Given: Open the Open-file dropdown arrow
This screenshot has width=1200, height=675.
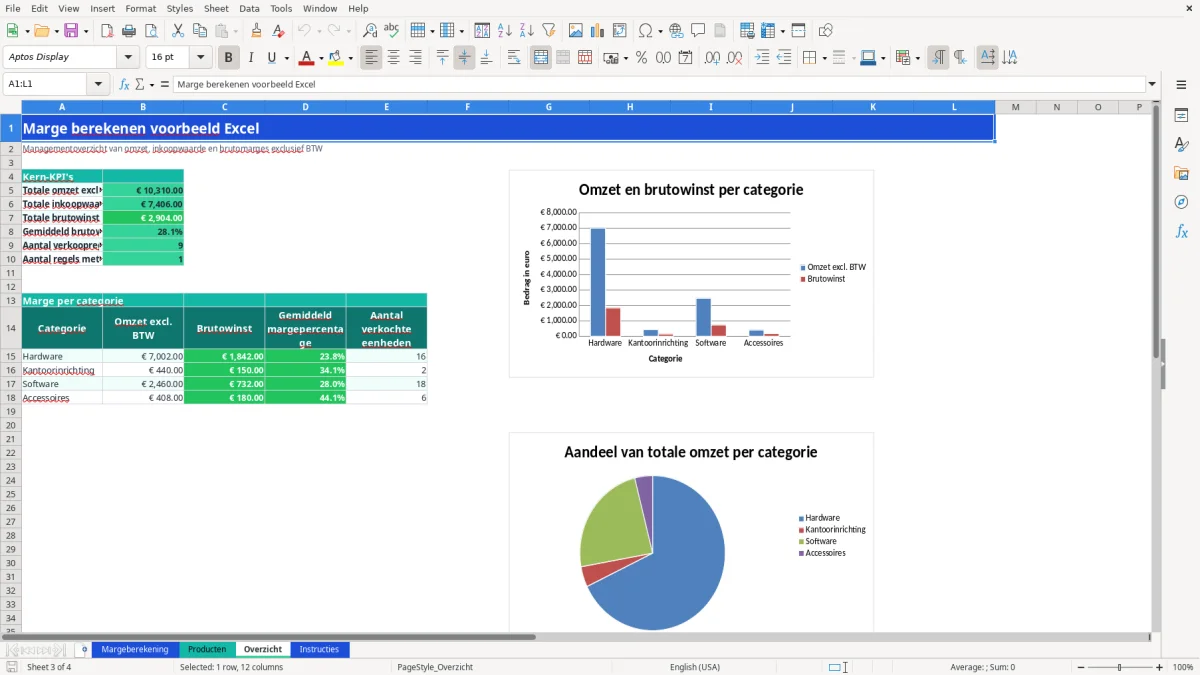Looking at the screenshot, I should click(55, 31).
